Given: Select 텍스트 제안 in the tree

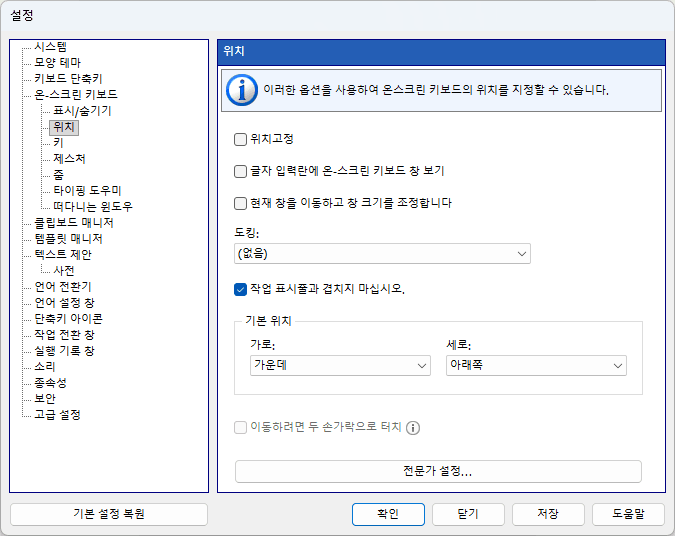Looking at the screenshot, I should click(x=63, y=254).
